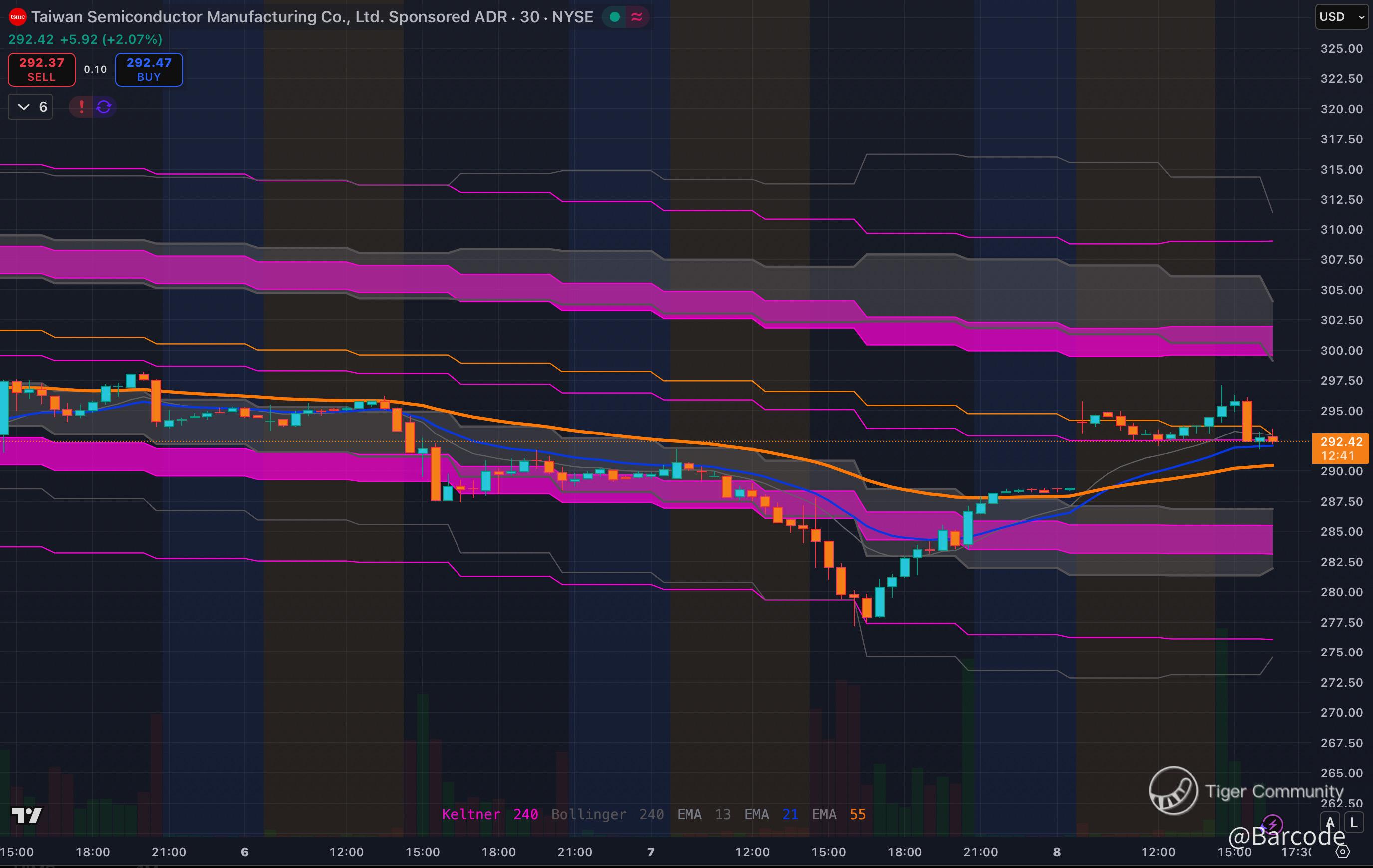This screenshot has height=868, width=1373.
Task: Click the purple refresh sync icon
Action: coord(104,107)
